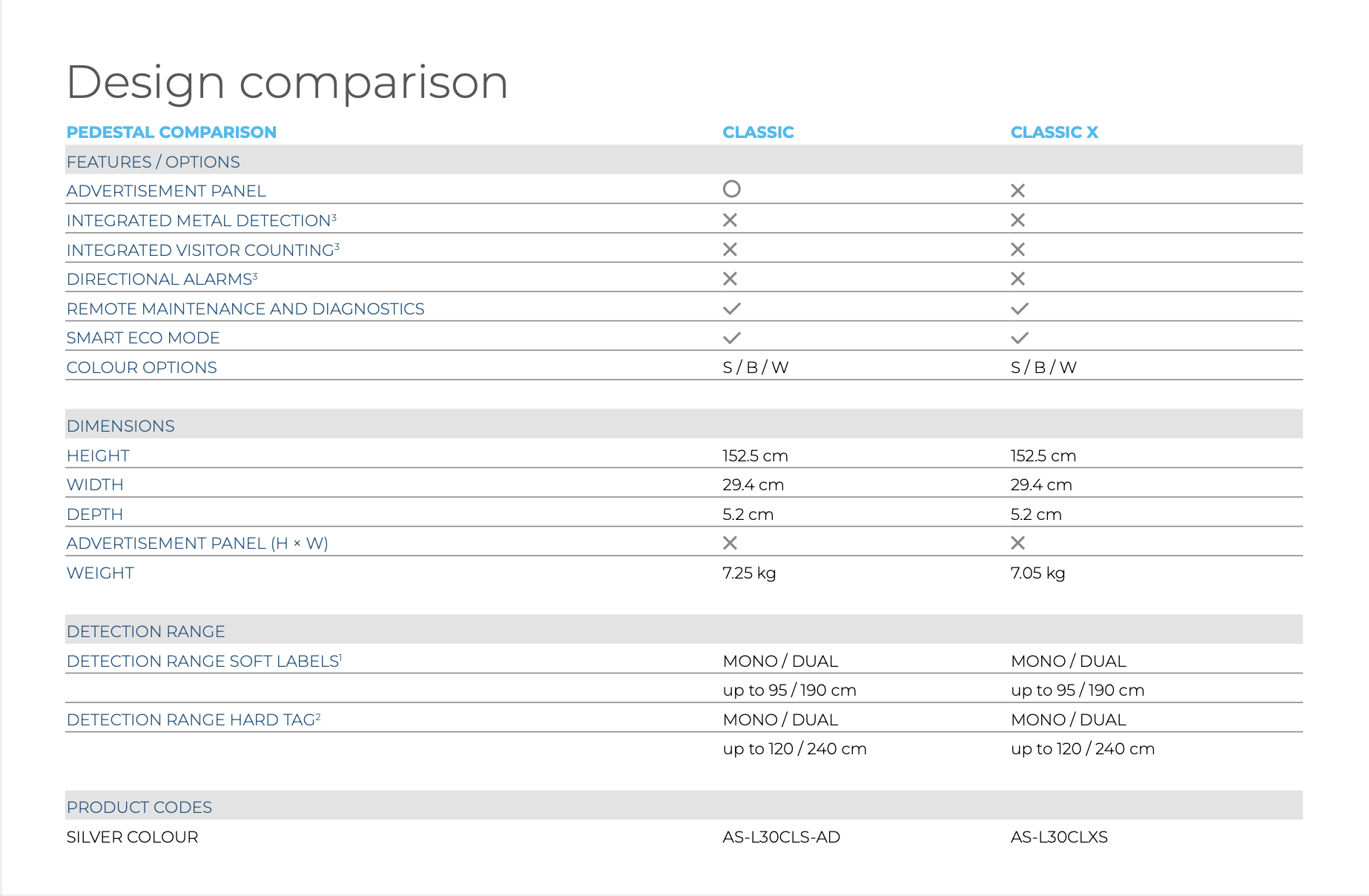This screenshot has height=896, width=1369.
Task: Click the 'PRODUCT CODES' section label
Action: [x=139, y=807]
